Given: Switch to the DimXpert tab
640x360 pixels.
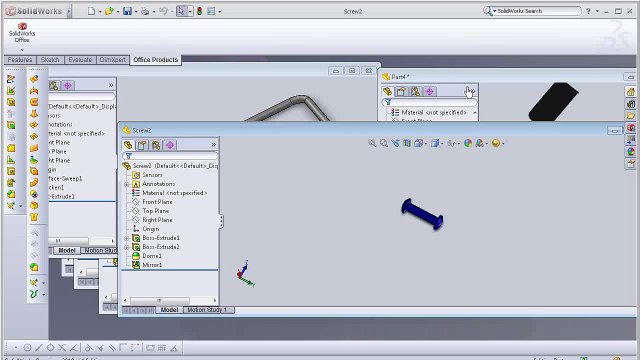Looking at the screenshot, I should 113,60.
